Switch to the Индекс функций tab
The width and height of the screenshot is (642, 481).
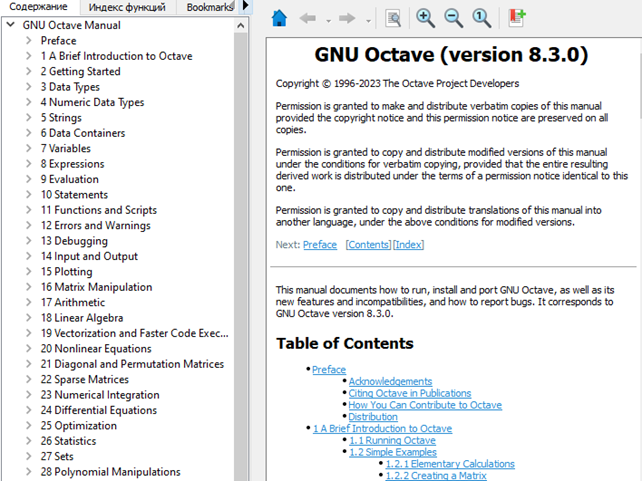(125, 7)
